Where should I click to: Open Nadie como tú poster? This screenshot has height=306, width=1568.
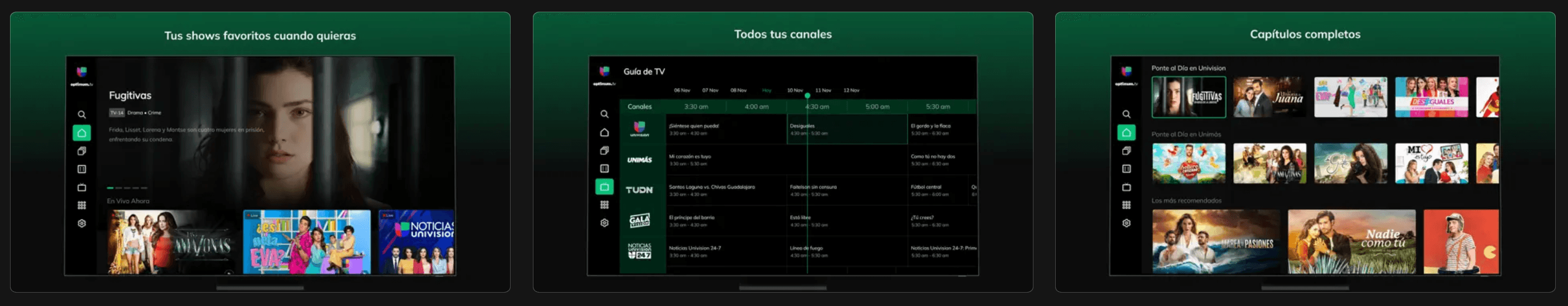click(1352, 241)
